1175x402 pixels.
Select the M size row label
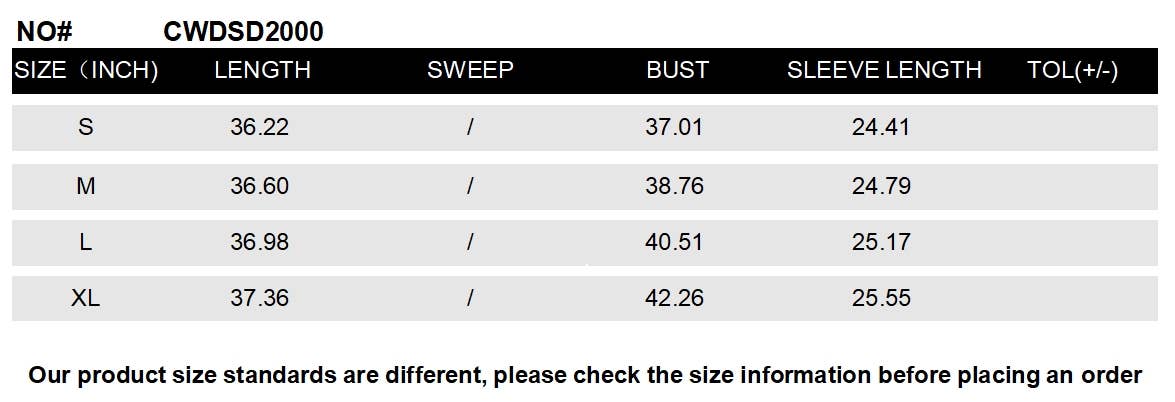pyautogui.click(x=86, y=186)
